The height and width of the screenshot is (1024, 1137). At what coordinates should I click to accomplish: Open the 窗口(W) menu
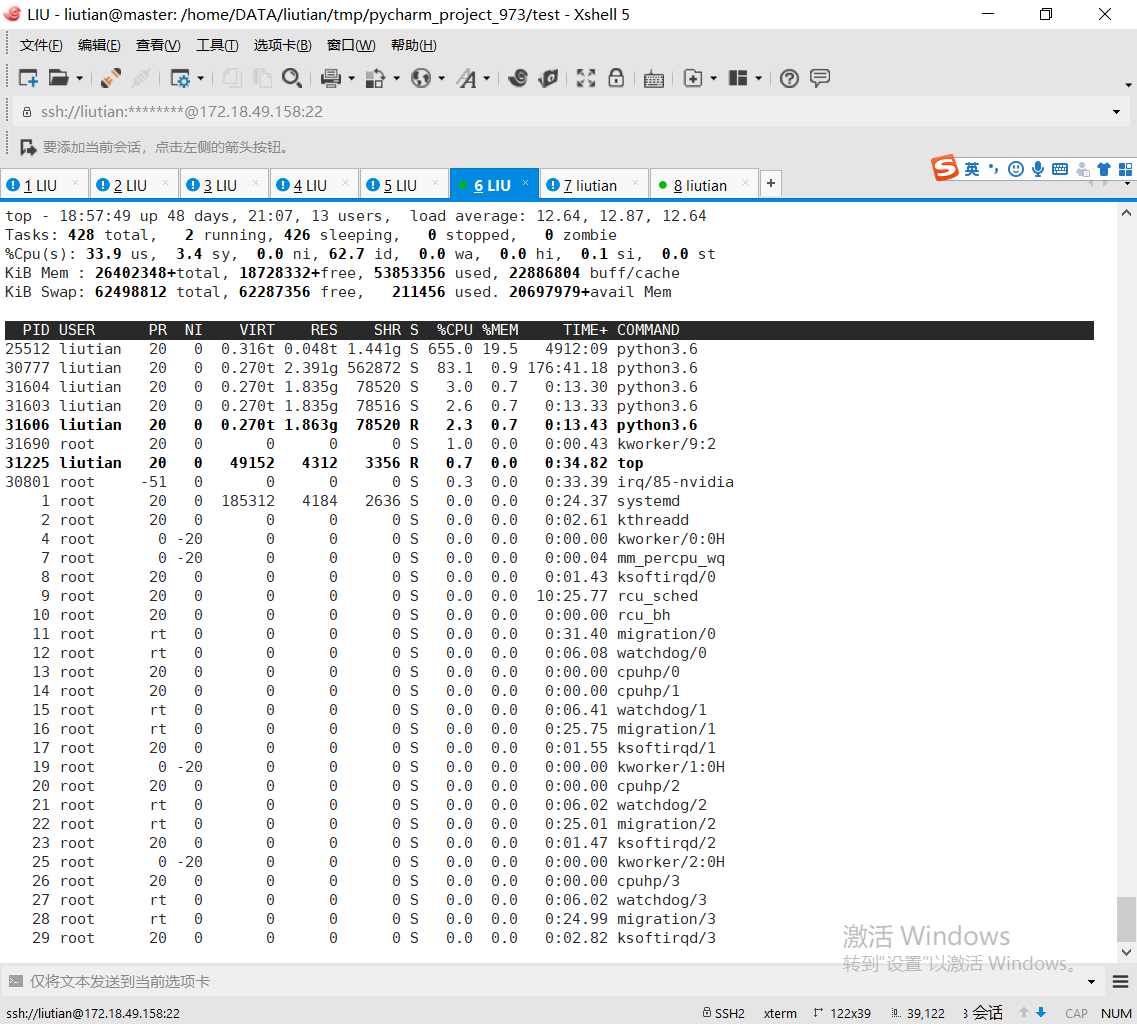tap(350, 45)
